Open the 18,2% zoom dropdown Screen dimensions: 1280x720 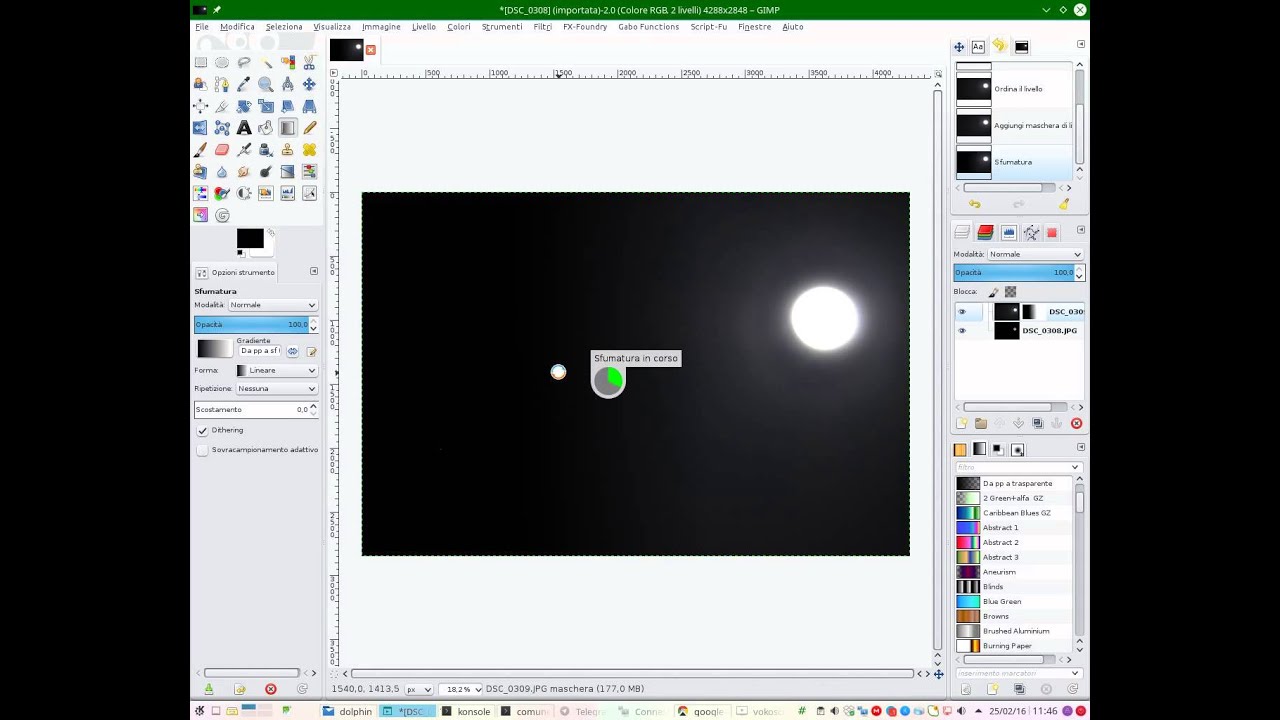tap(463, 689)
